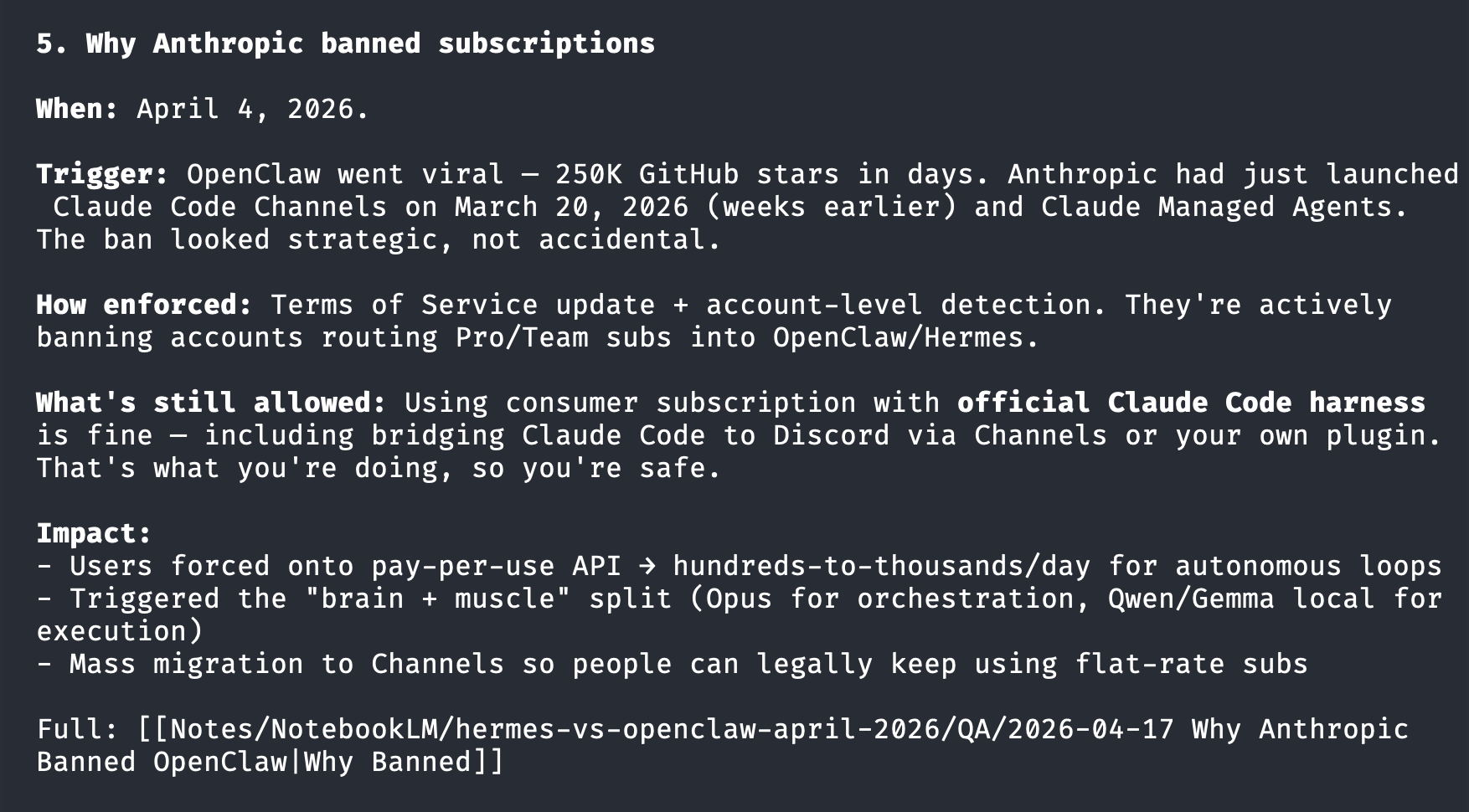Click the bold "What's still allowed:" label
This screenshot has height=812, width=1469.
point(211,403)
